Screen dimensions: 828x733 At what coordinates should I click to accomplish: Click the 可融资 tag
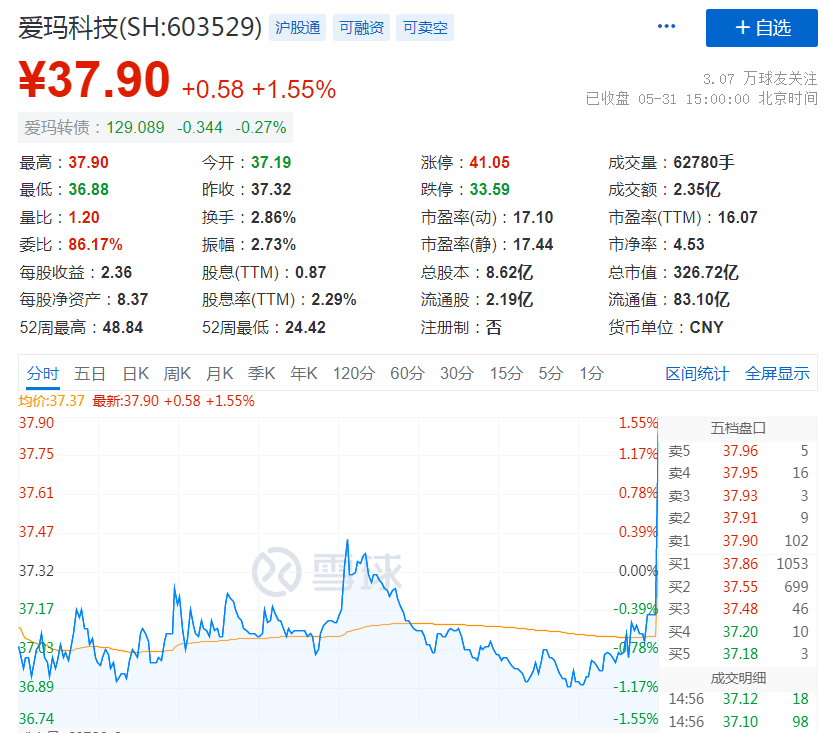coord(361,27)
